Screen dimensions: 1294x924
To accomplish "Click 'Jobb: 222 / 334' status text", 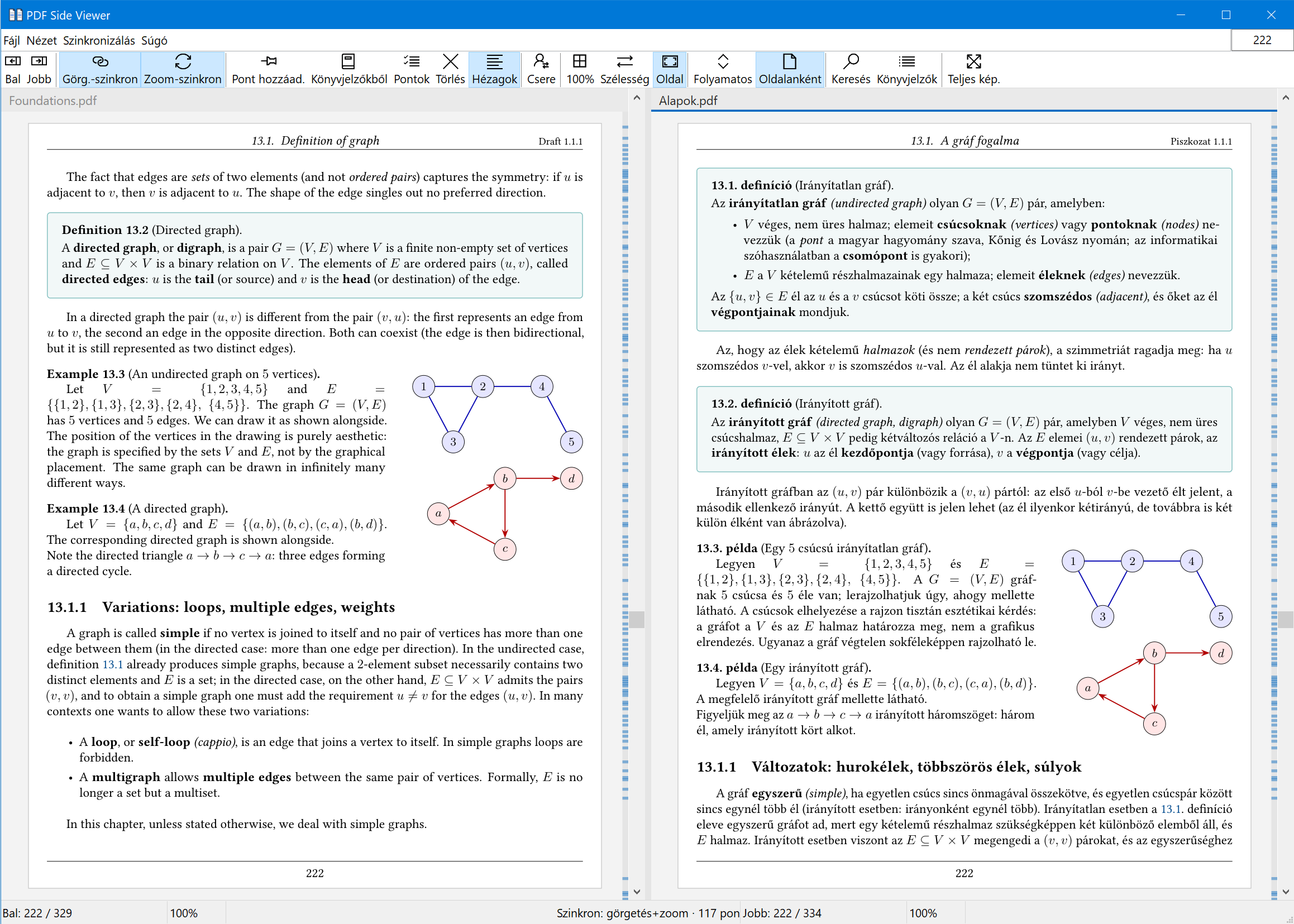I will pyautogui.click(x=782, y=913).
